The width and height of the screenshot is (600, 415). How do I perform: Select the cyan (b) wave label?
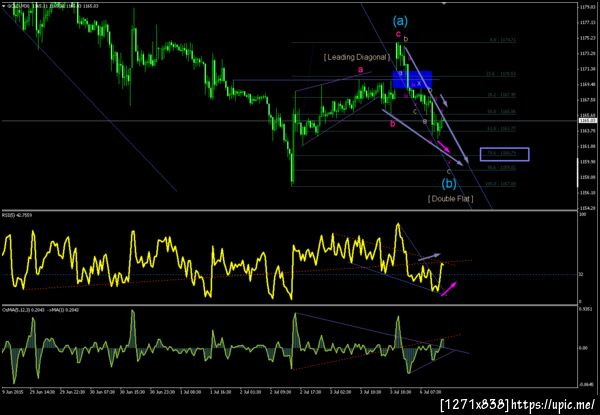449,184
